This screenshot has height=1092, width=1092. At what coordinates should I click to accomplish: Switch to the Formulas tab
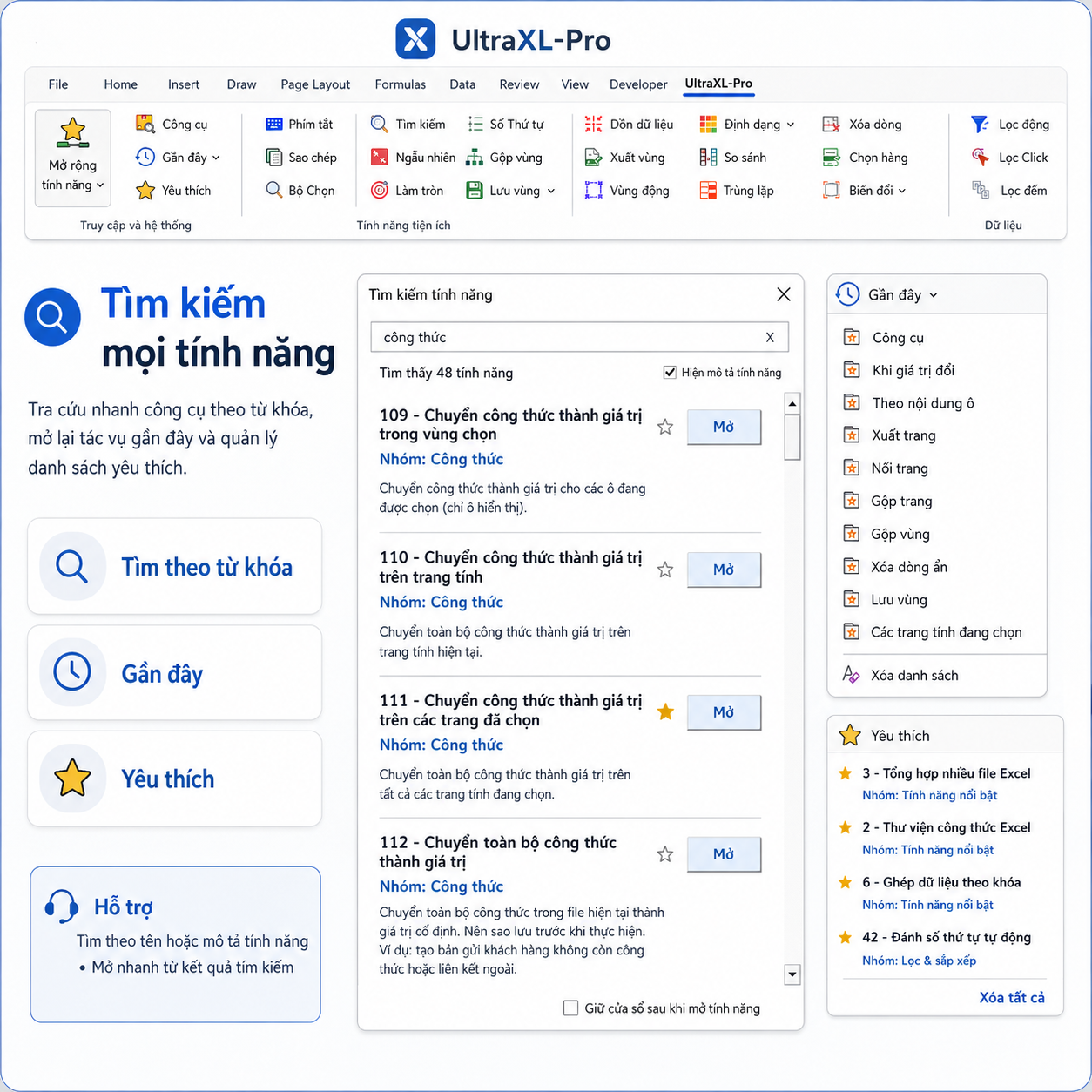[401, 84]
